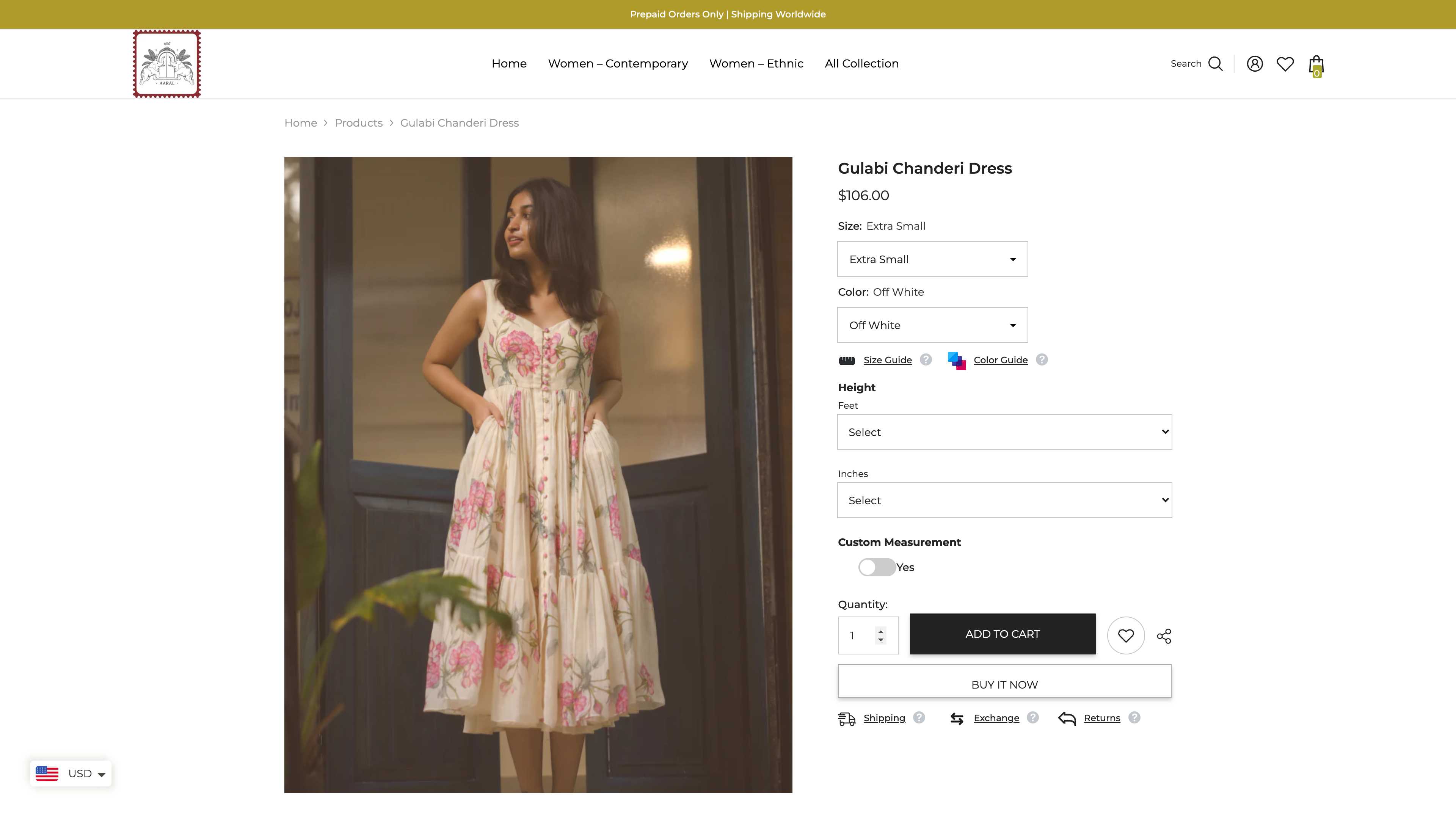Go to All Collection menu item
The width and height of the screenshot is (1456, 819).
[861, 64]
